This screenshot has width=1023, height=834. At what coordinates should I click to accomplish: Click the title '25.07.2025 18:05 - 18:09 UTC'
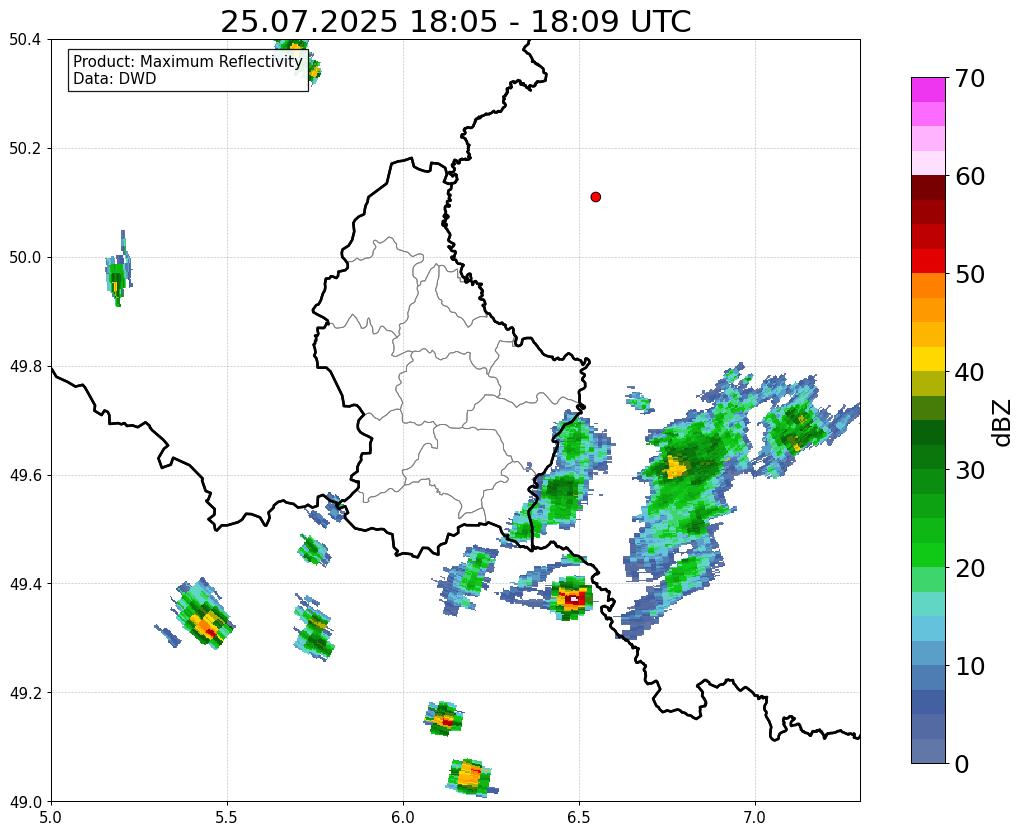(x=455, y=22)
